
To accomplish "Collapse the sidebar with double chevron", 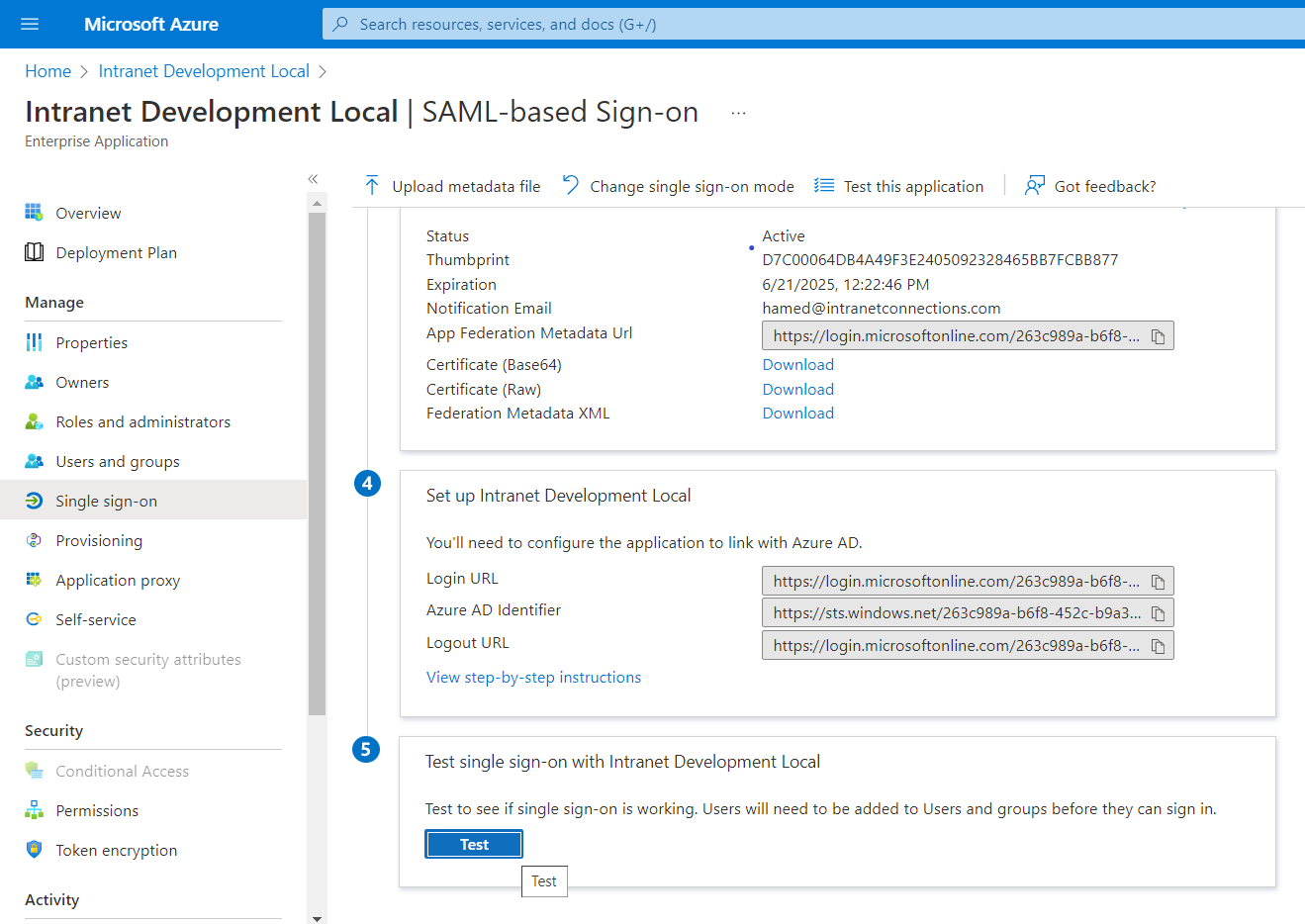I will coord(313,179).
